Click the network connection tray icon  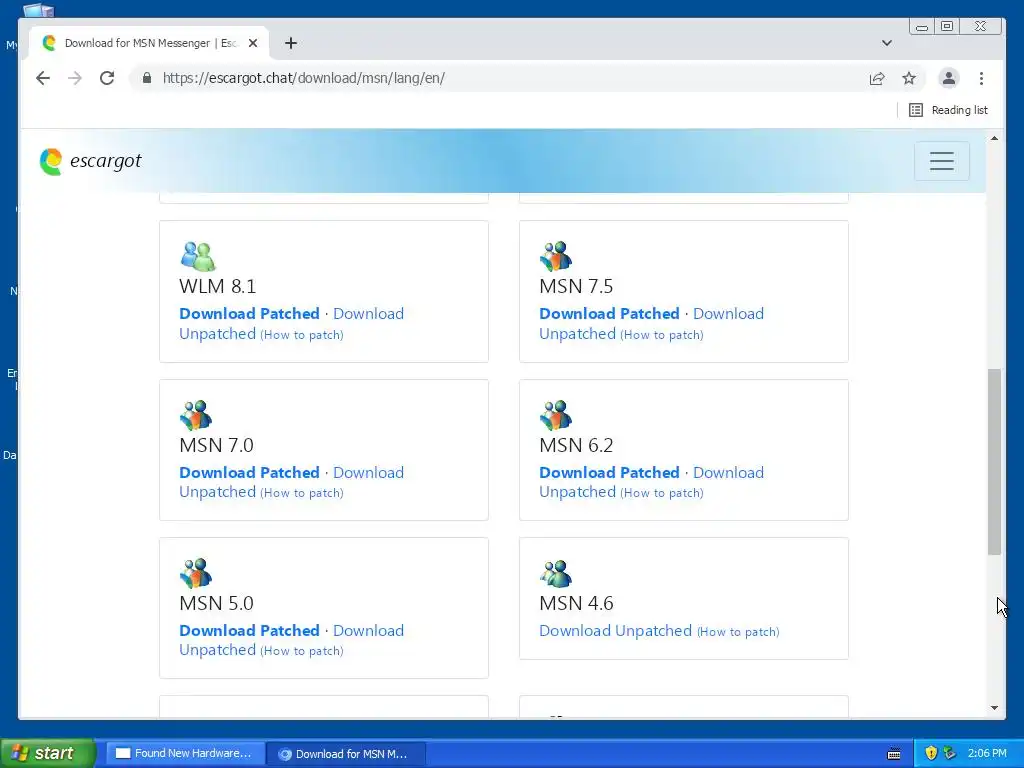(949, 754)
